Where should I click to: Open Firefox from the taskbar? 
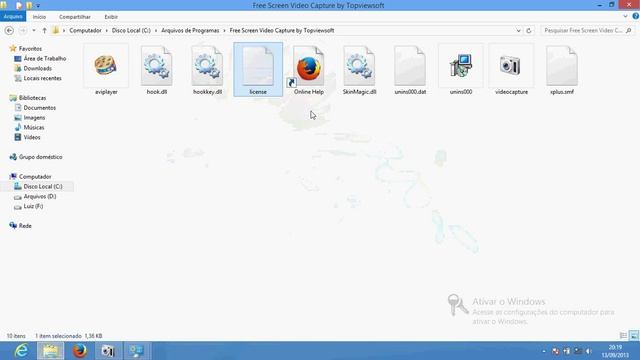[80, 351]
